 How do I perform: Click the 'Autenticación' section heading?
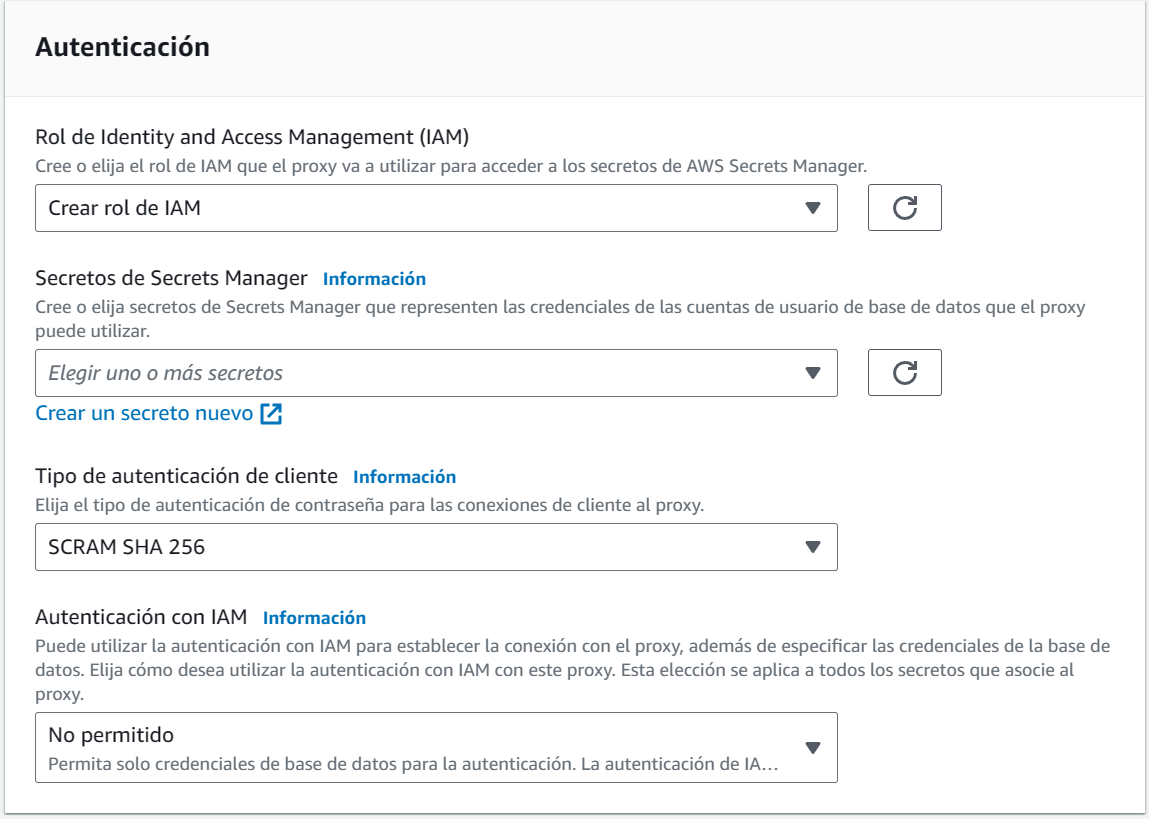[122, 47]
